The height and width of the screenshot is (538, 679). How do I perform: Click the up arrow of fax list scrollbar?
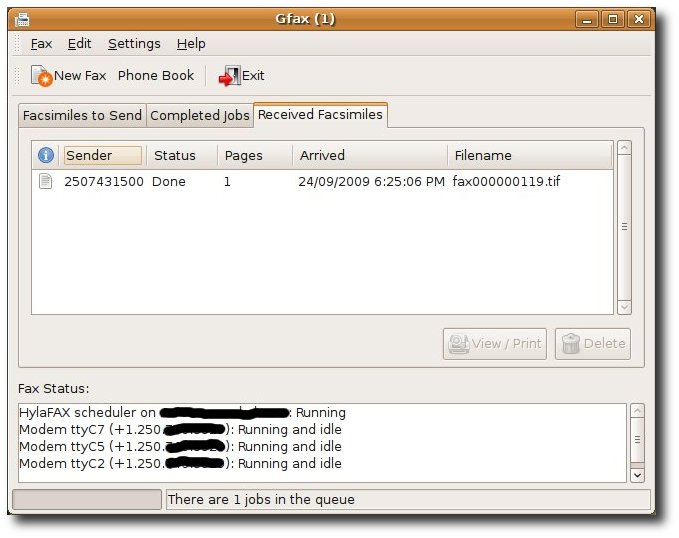coord(624,148)
